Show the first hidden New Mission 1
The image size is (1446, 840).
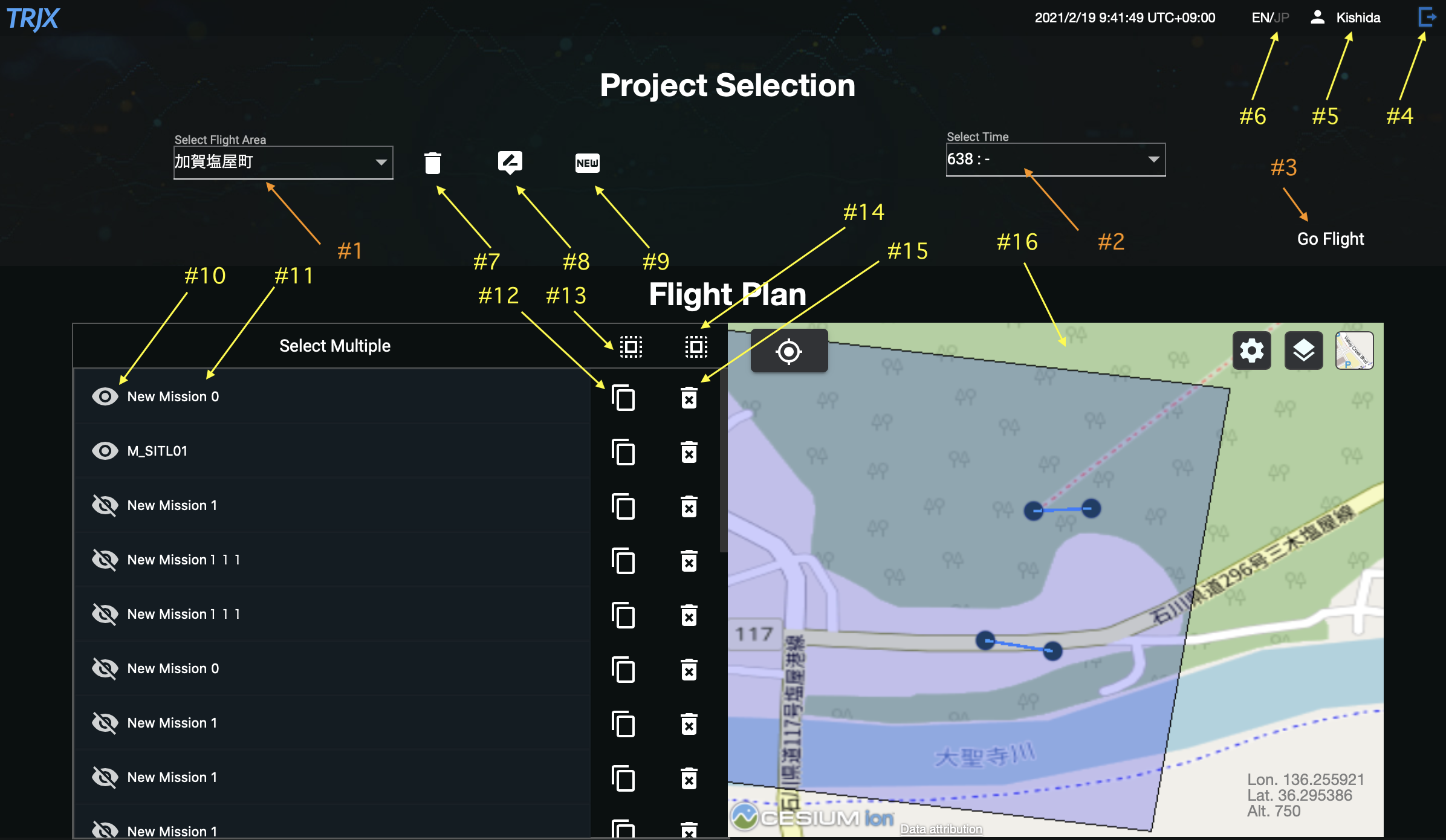coord(105,505)
